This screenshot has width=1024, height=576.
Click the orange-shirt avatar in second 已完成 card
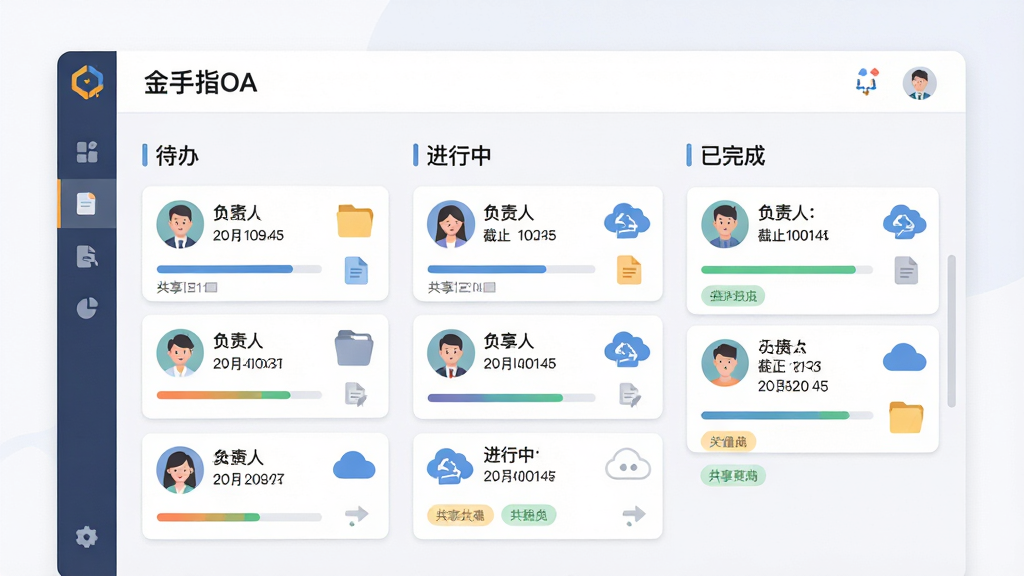[725, 362]
